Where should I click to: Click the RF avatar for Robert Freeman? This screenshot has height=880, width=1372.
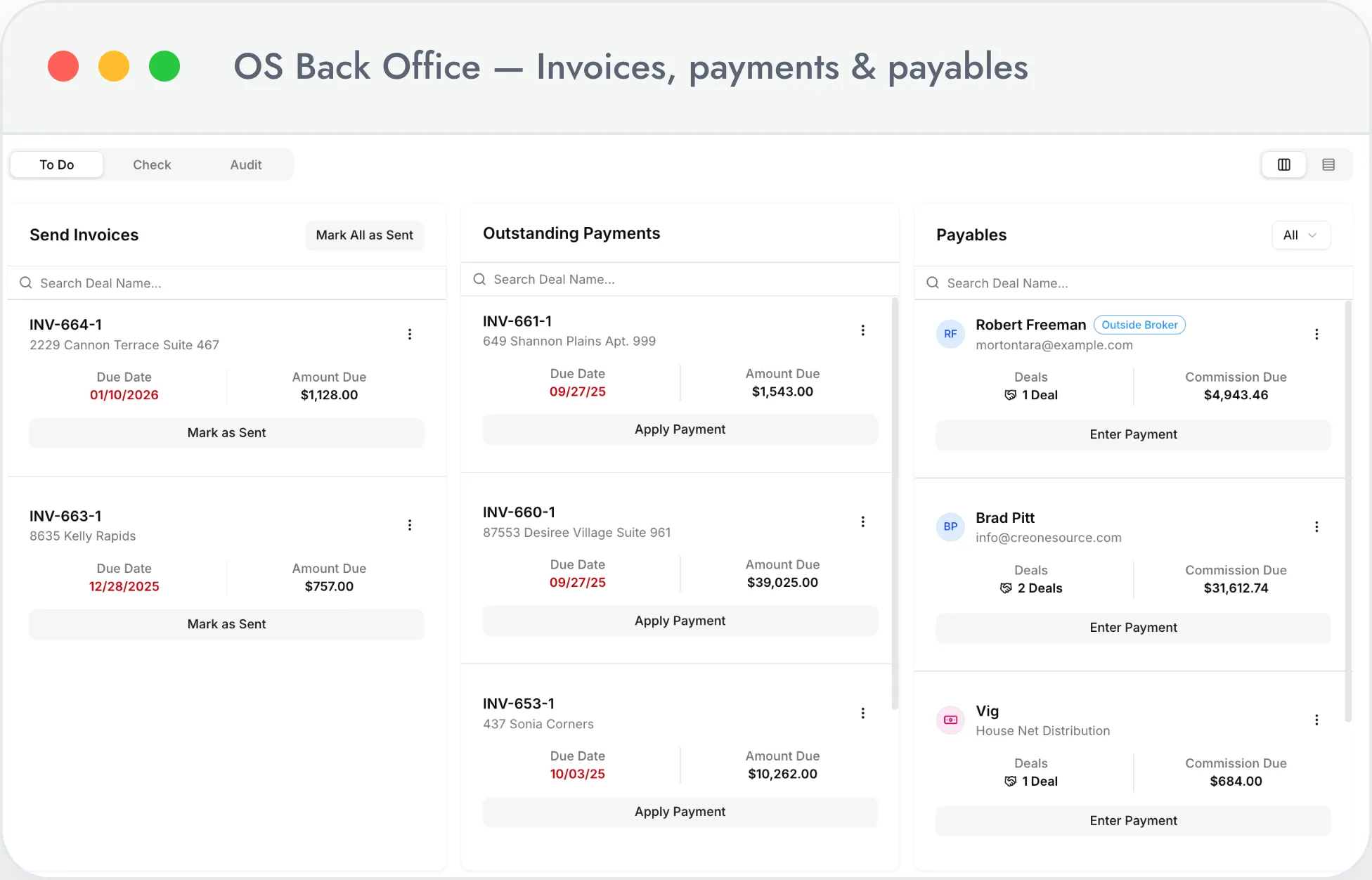pos(950,334)
